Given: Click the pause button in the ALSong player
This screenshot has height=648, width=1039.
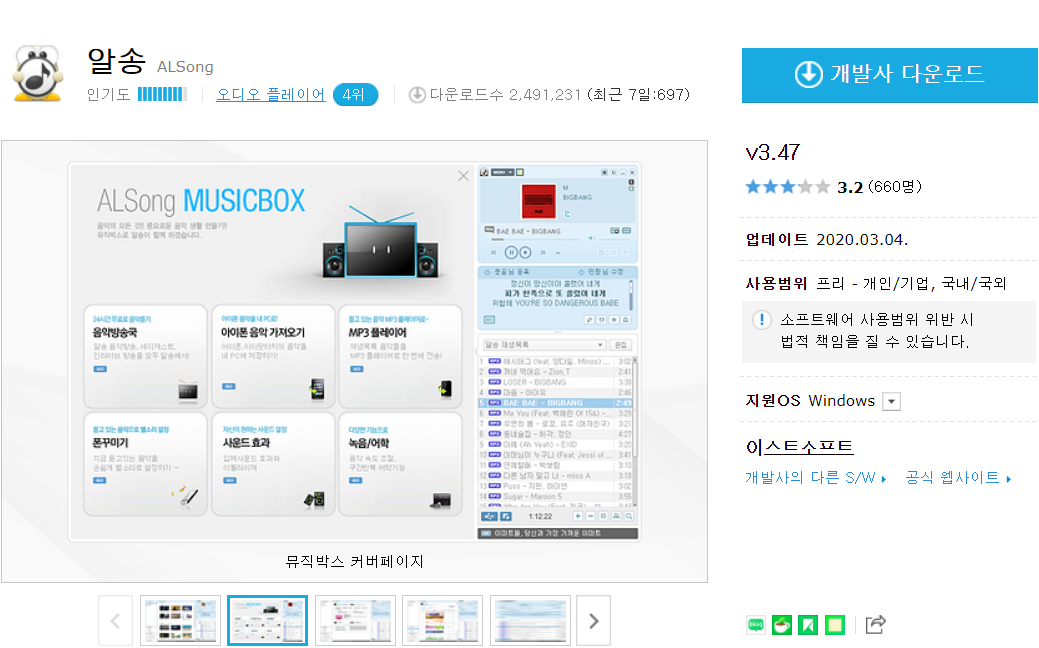Looking at the screenshot, I should tap(511, 252).
